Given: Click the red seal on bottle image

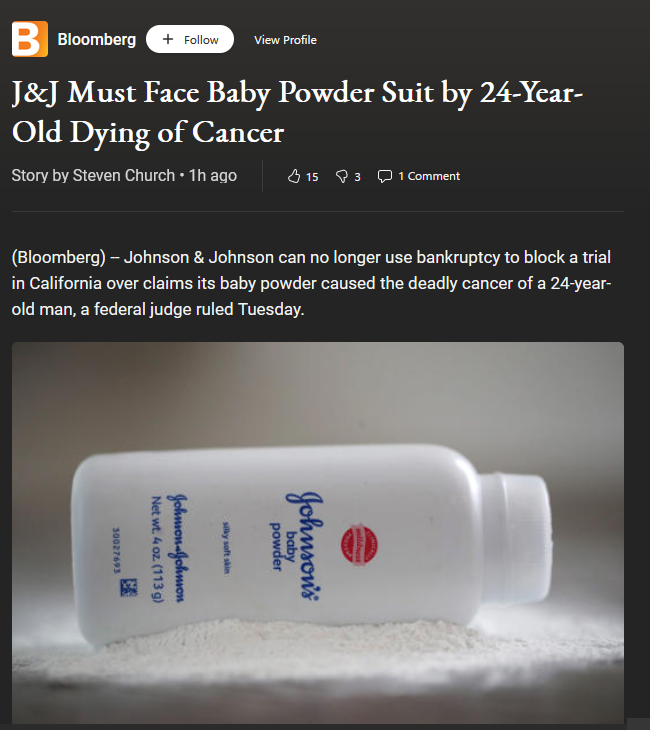Looking at the screenshot, I should tap(359, 545).
